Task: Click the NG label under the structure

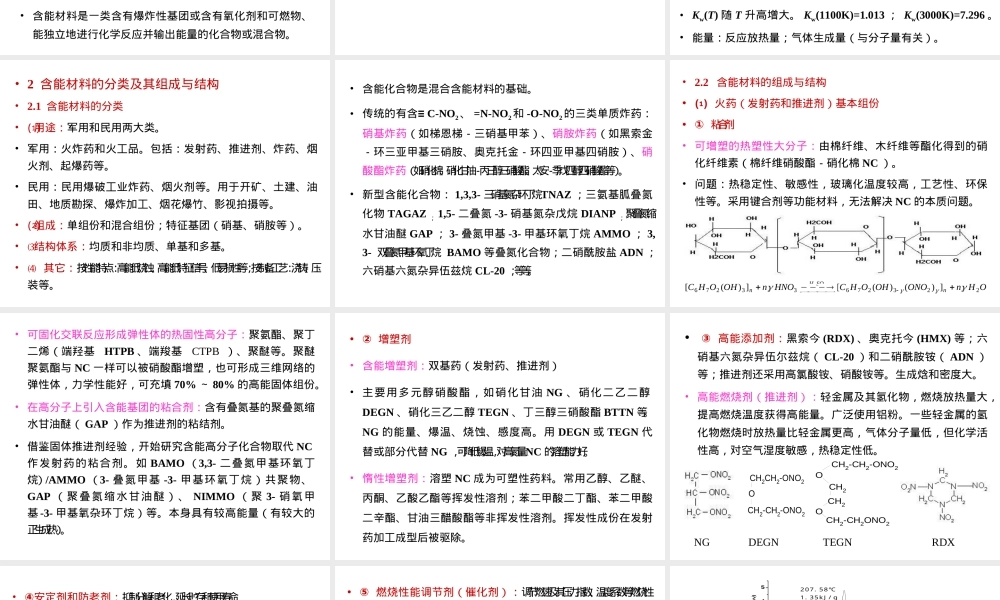Action: [702, 543]
